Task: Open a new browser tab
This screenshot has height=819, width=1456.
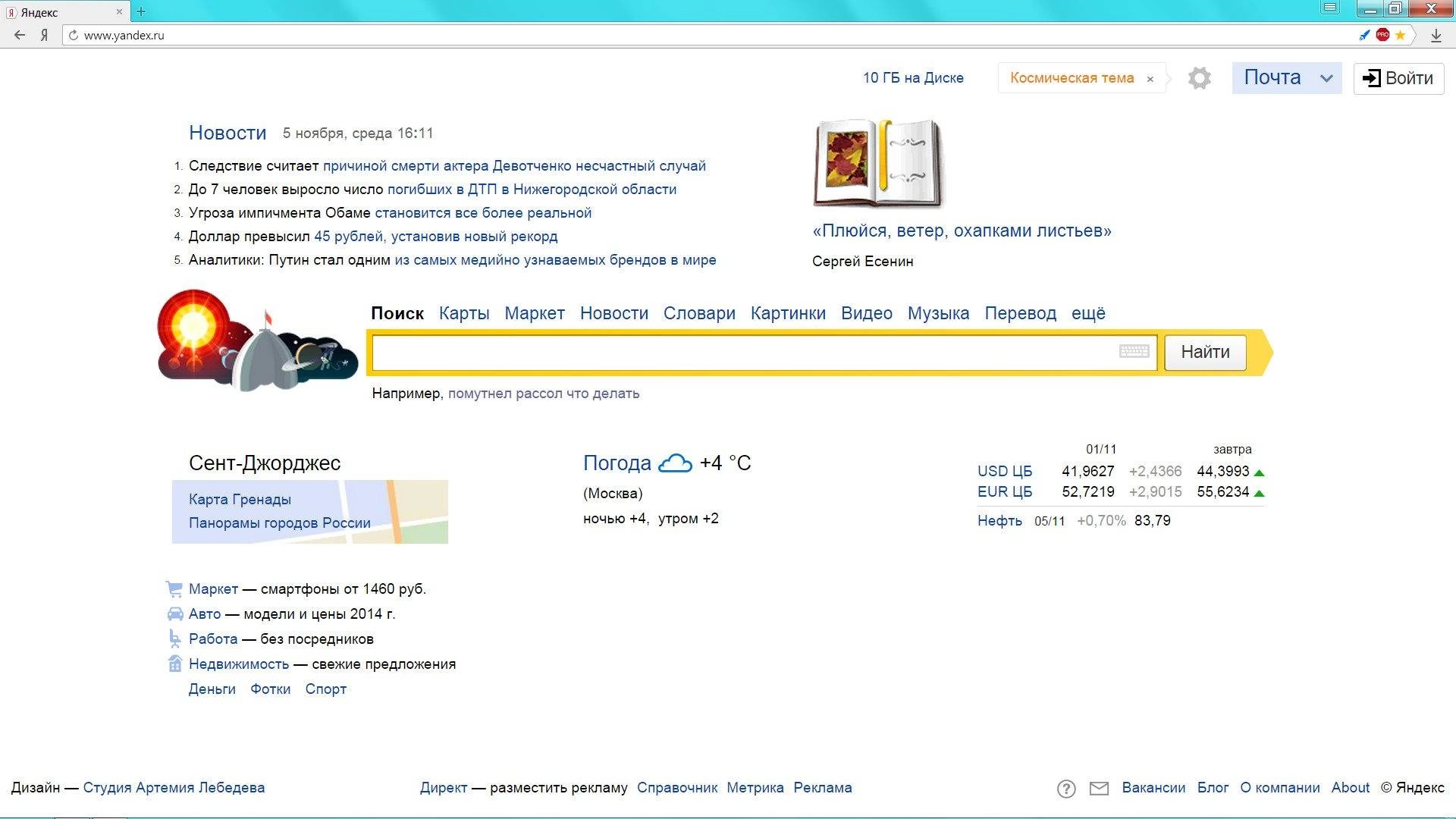Action: pos(141,11)
